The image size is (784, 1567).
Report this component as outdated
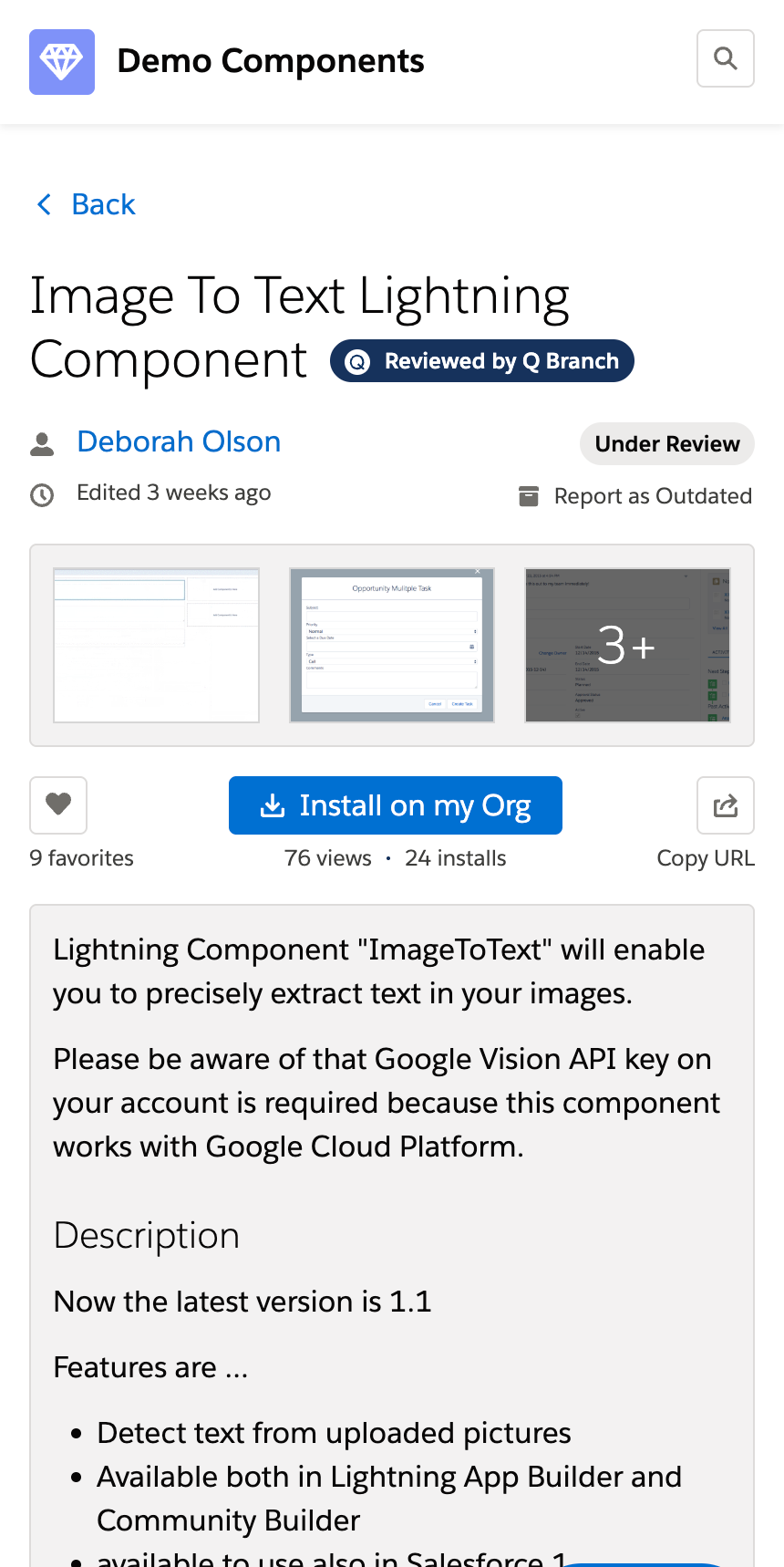pyautogui.click(x=653, y=496)
